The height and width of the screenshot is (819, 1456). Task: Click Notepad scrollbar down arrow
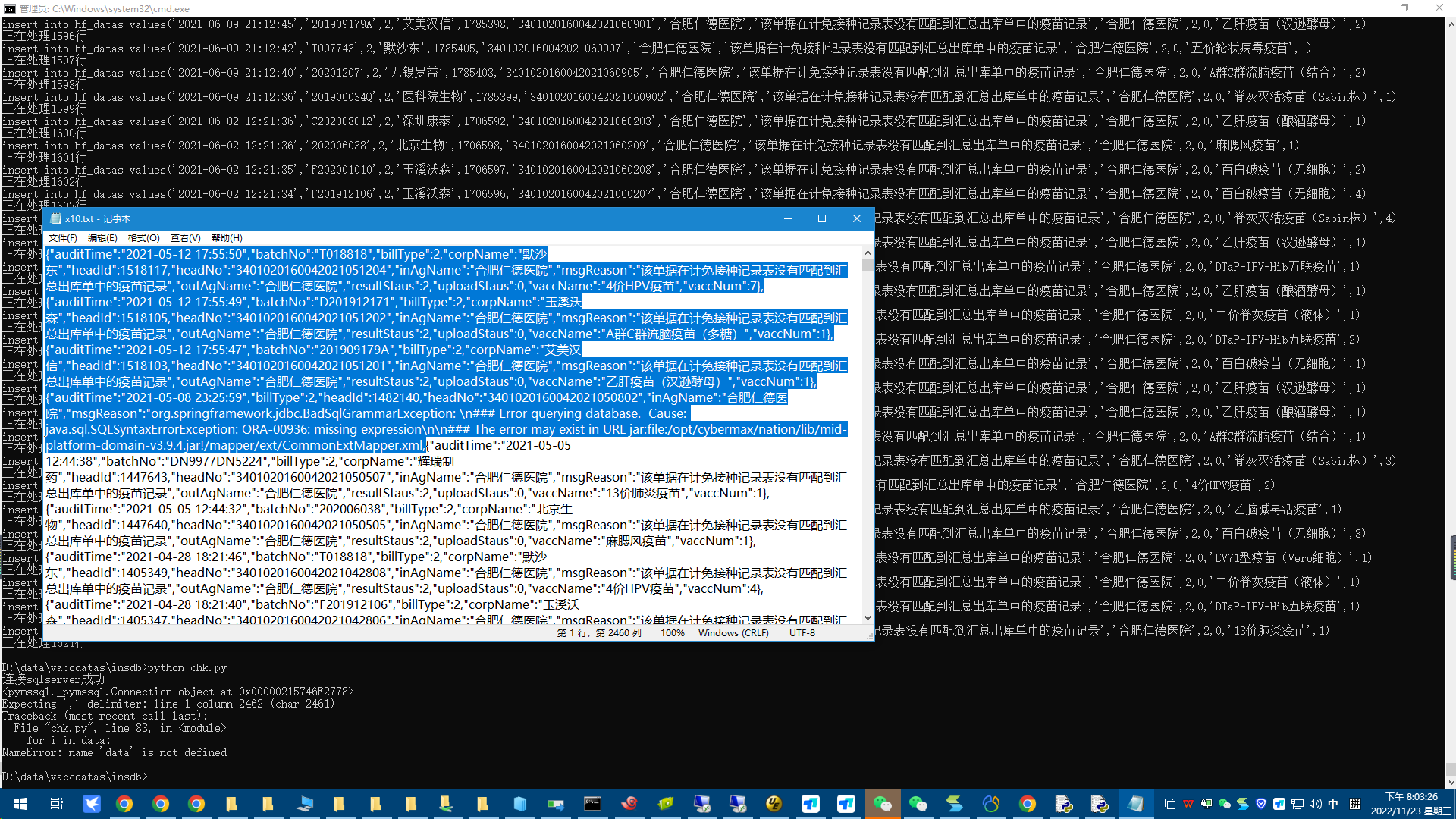tap(868, 618)
